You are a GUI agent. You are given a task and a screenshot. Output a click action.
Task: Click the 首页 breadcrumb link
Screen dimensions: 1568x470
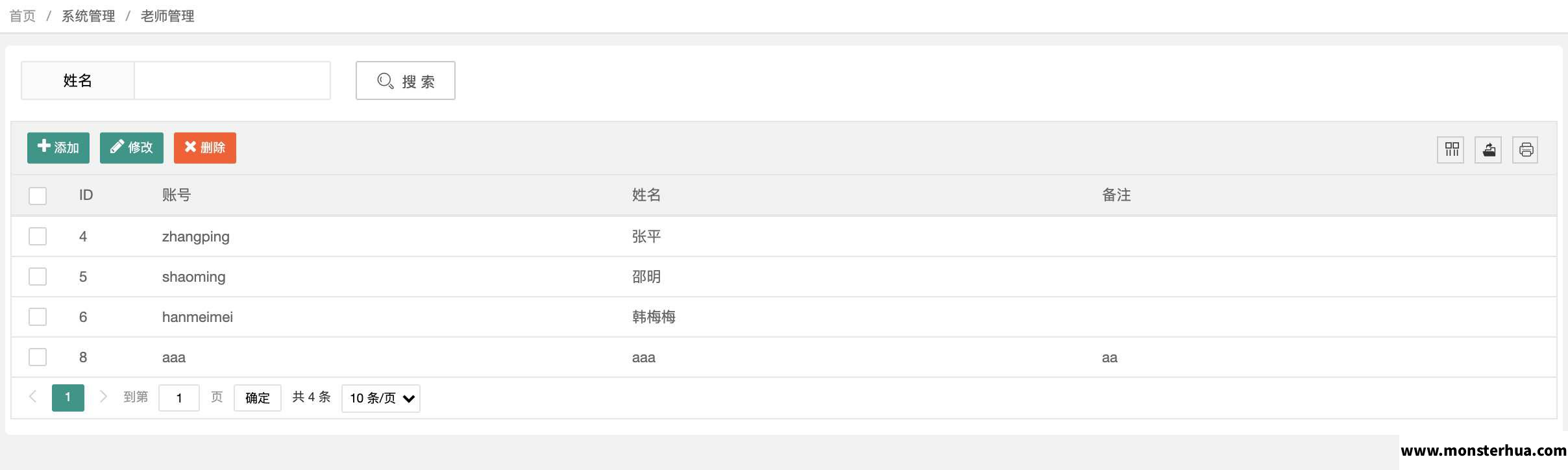[23, 16]
